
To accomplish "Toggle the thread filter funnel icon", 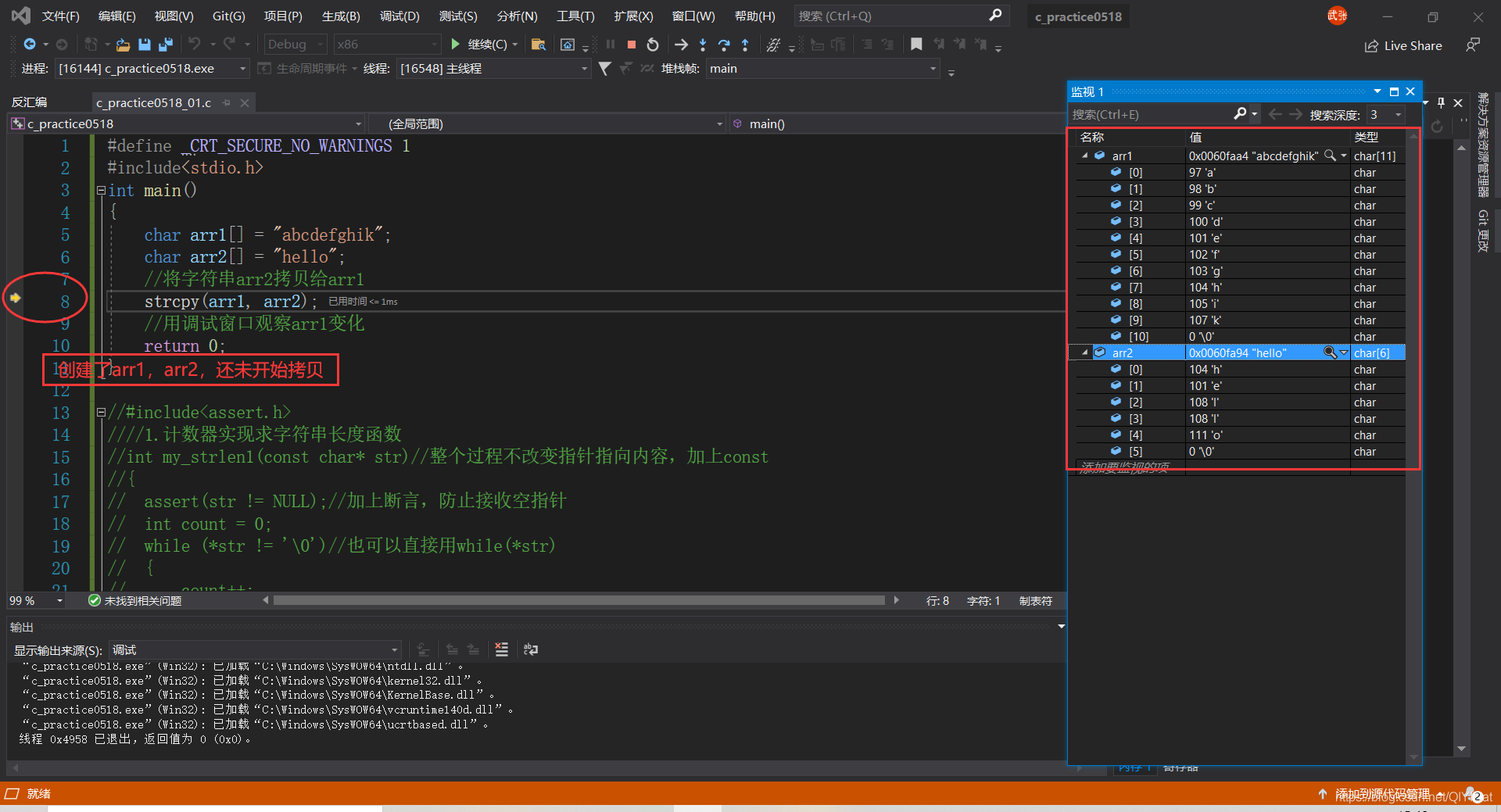I will pyautogui.click(x=604, y=69).
